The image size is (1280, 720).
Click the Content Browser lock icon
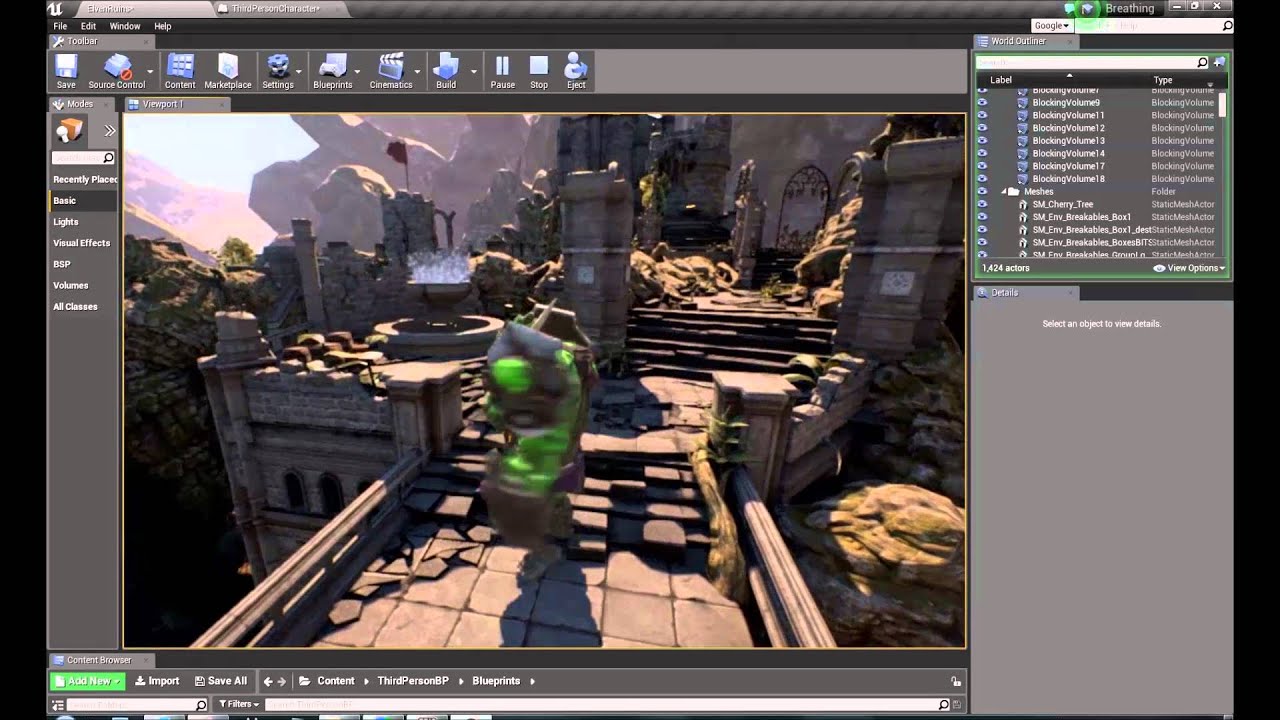(956, 681)
